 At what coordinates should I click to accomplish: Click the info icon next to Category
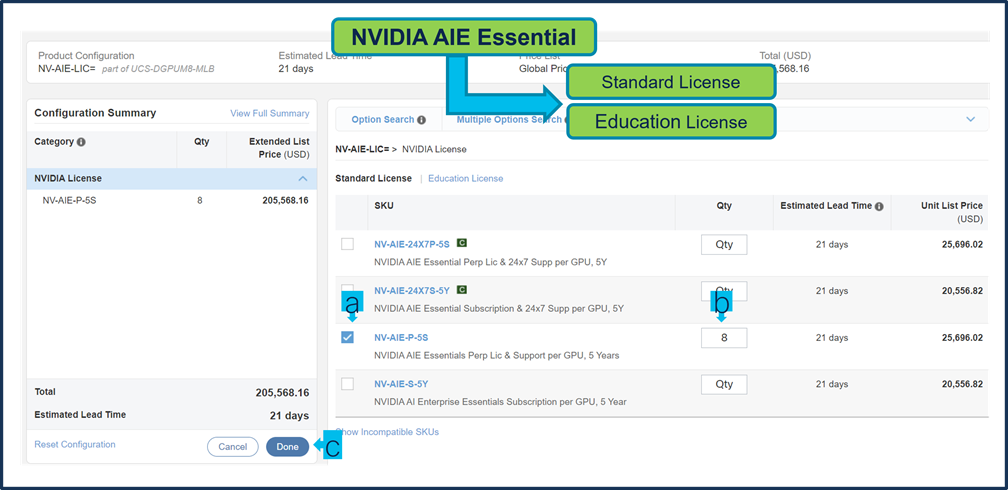click(x=81, y=142)
